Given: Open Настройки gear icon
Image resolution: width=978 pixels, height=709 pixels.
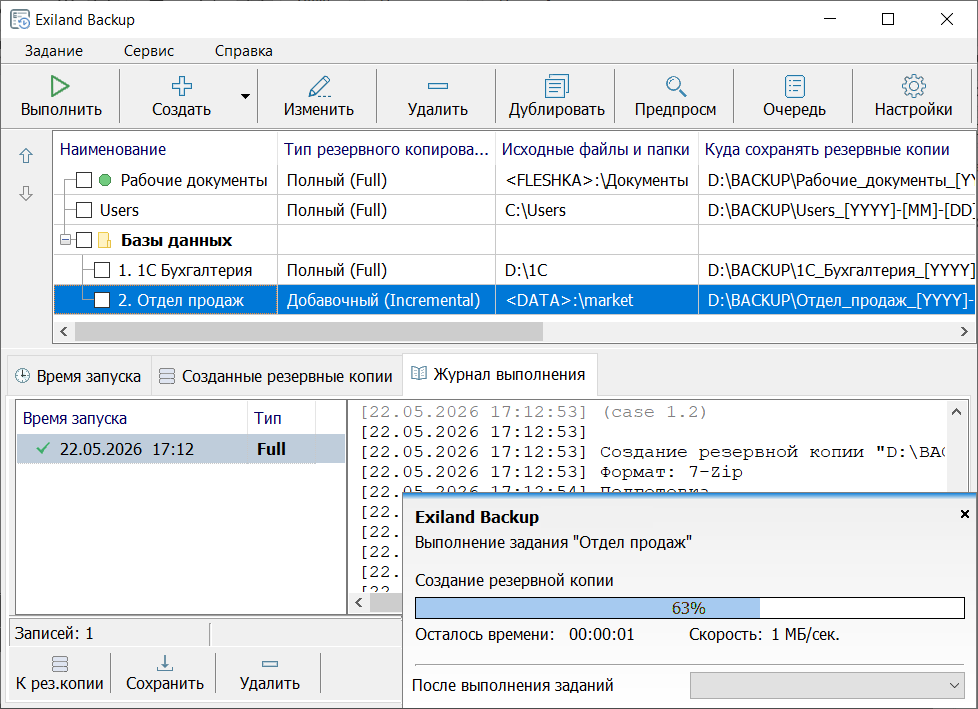Looking at the screenshot, I should coord(914,86).
